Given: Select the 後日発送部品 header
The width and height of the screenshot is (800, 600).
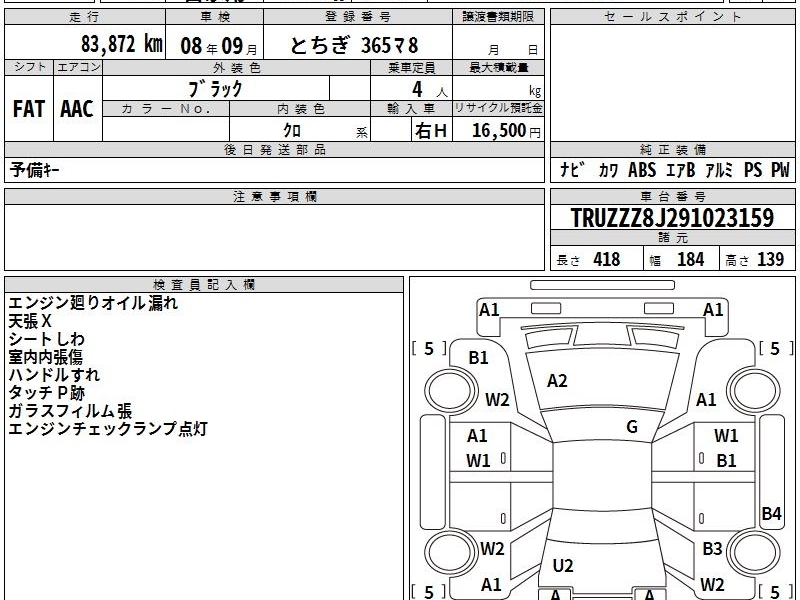Looking at the screenshot, I should (274, 149).
